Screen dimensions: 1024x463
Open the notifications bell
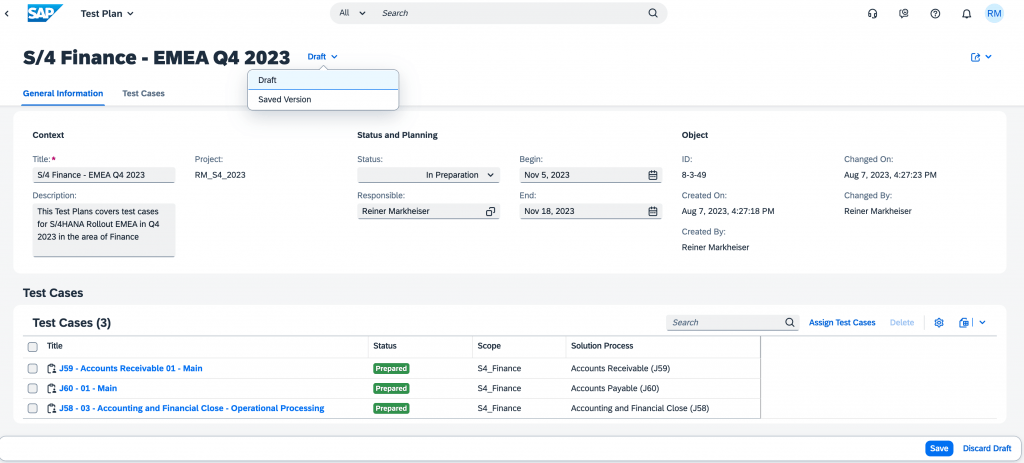967,13
